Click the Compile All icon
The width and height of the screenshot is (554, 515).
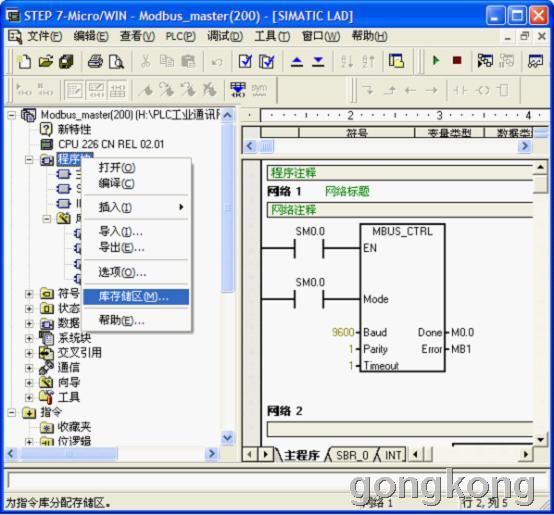267,61
